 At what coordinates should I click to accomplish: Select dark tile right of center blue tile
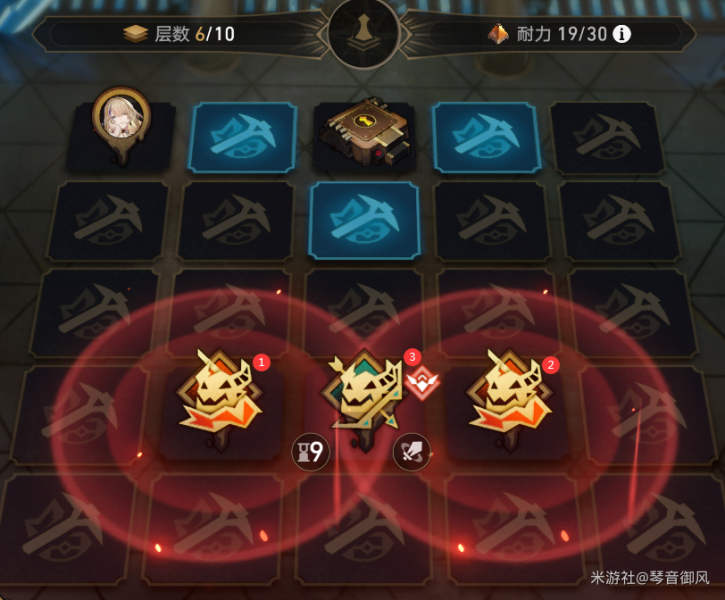[493, 220]
